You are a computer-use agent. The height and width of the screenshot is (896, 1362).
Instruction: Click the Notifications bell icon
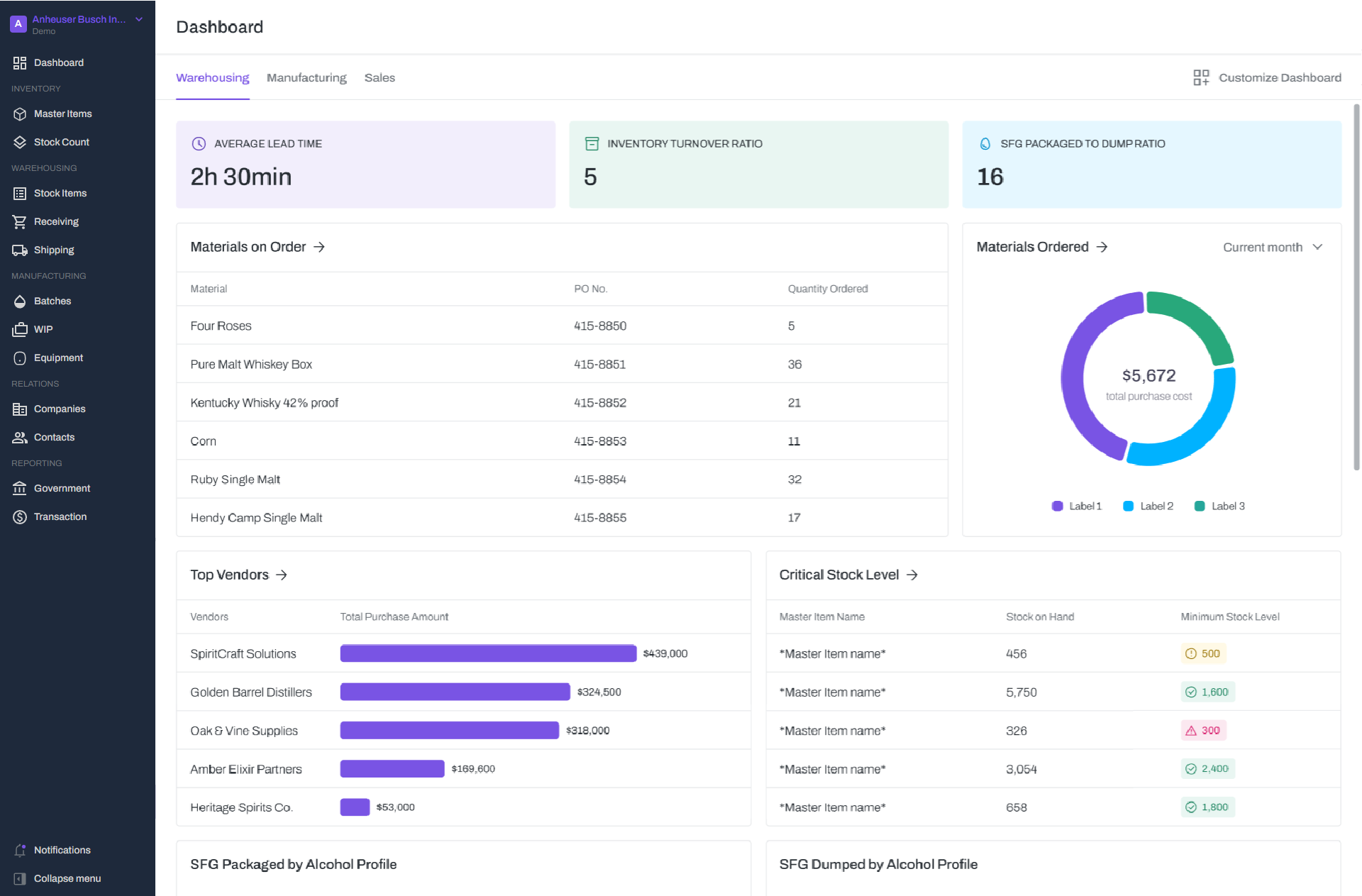(x=20, y=850)
